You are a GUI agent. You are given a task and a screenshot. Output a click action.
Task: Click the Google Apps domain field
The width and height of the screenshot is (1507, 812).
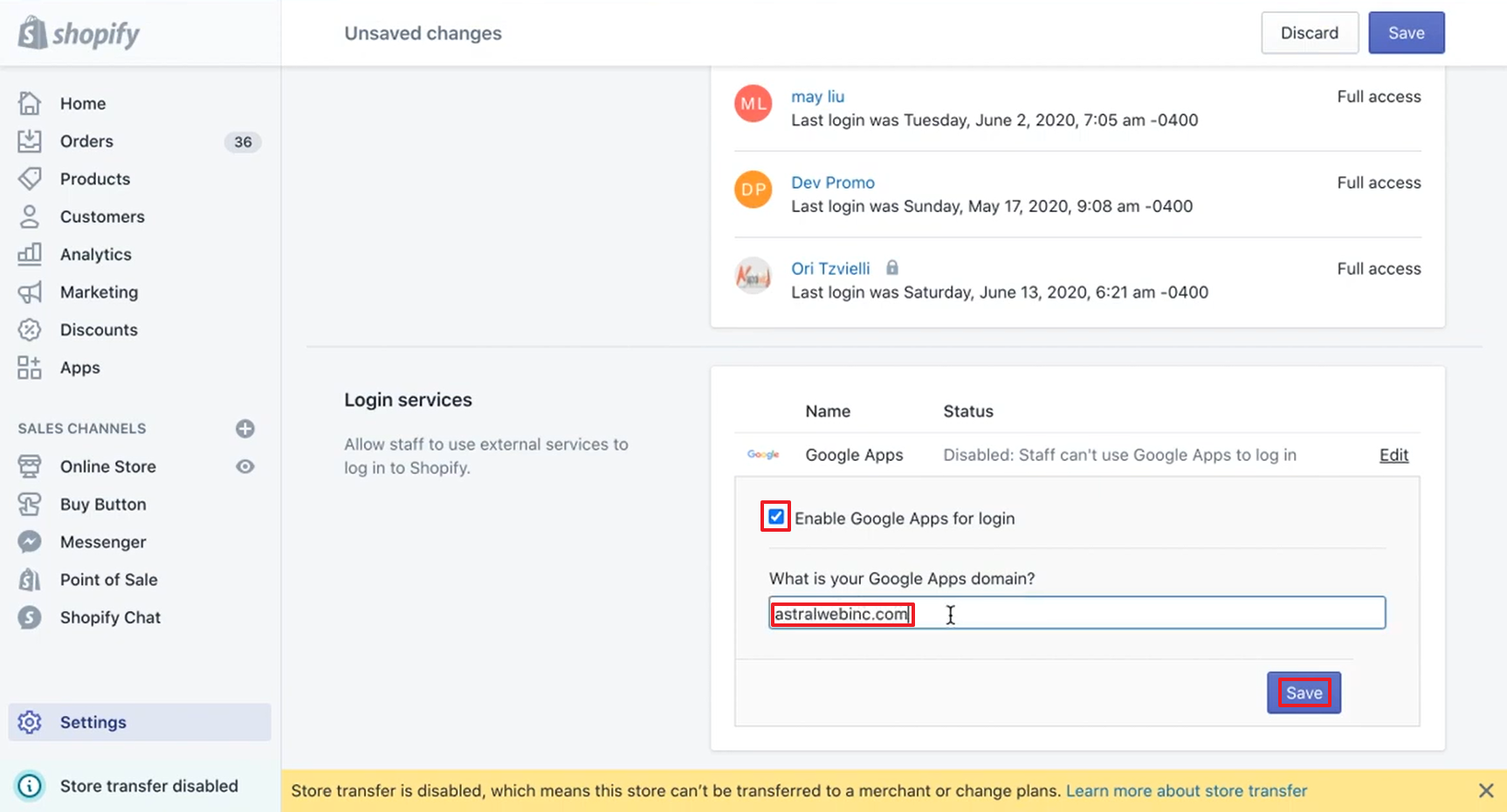point(1076,614)
